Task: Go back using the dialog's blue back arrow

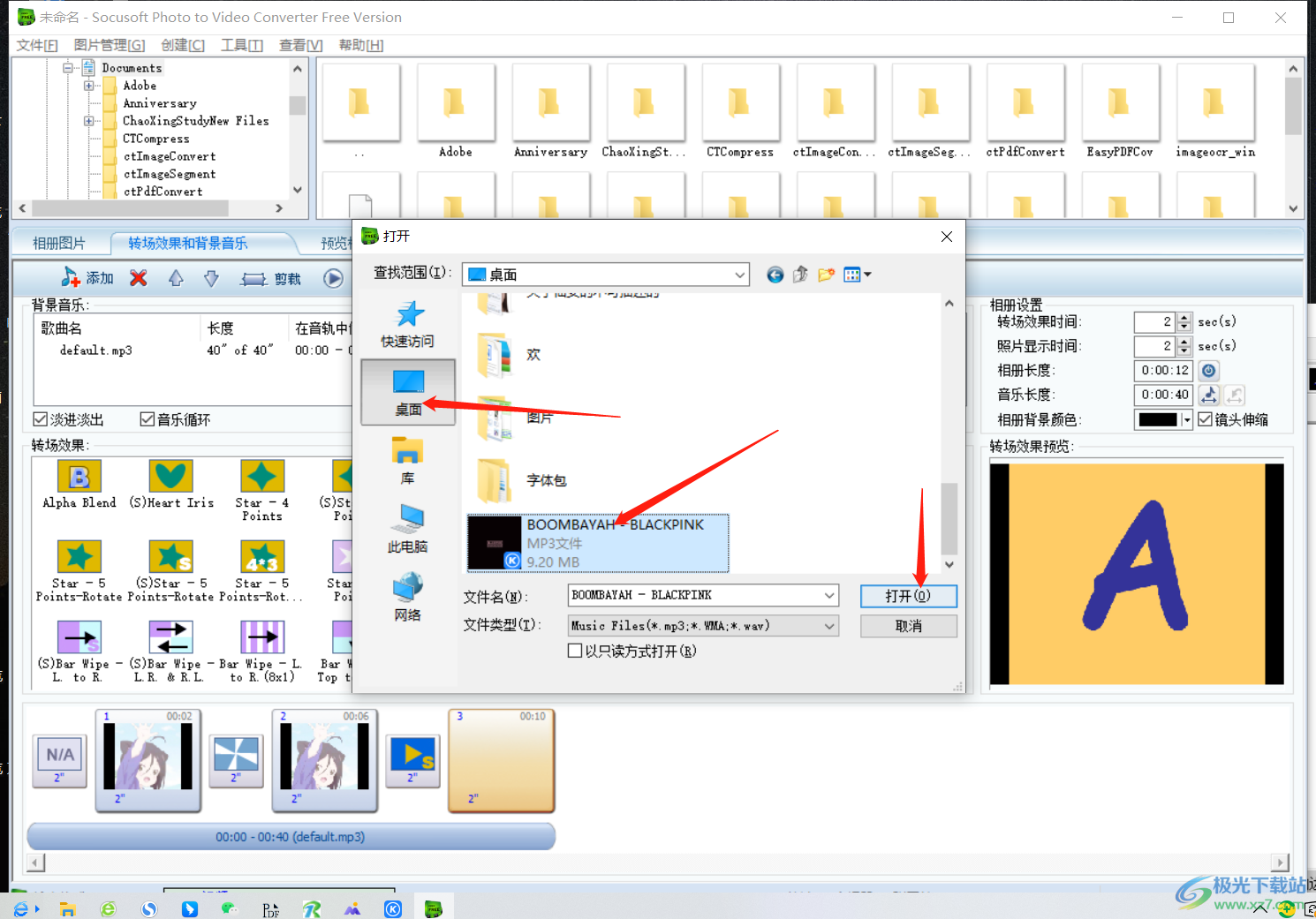Action: coord(775,275)
